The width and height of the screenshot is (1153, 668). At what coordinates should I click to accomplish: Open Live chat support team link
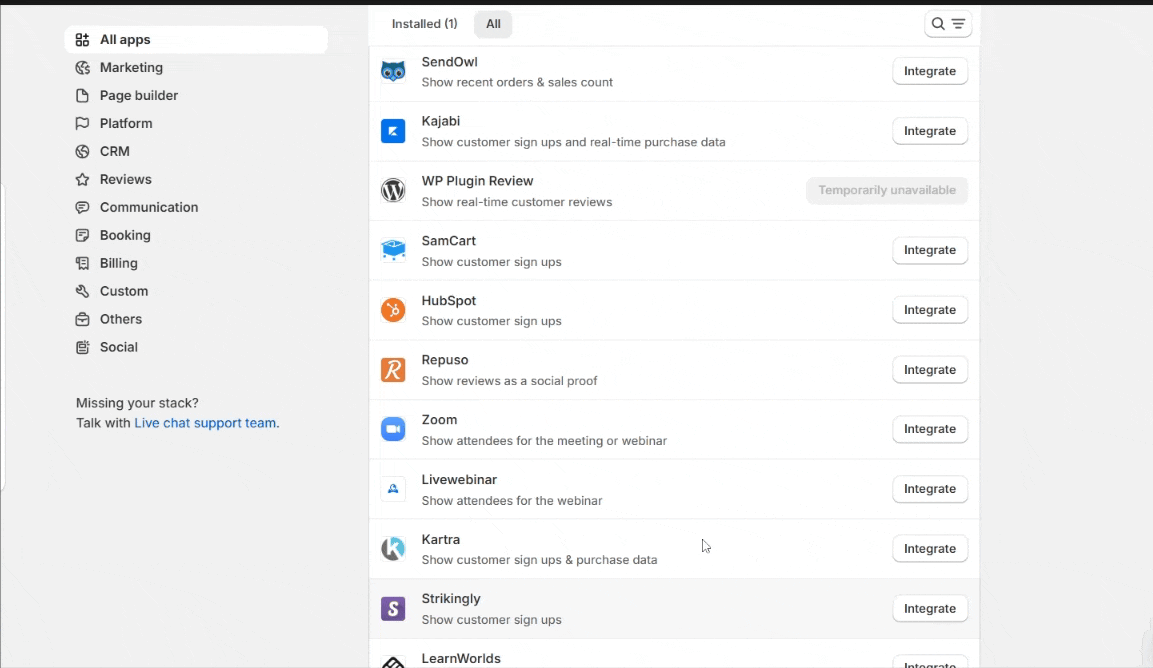pyautogui.click(x=206, y=423)
